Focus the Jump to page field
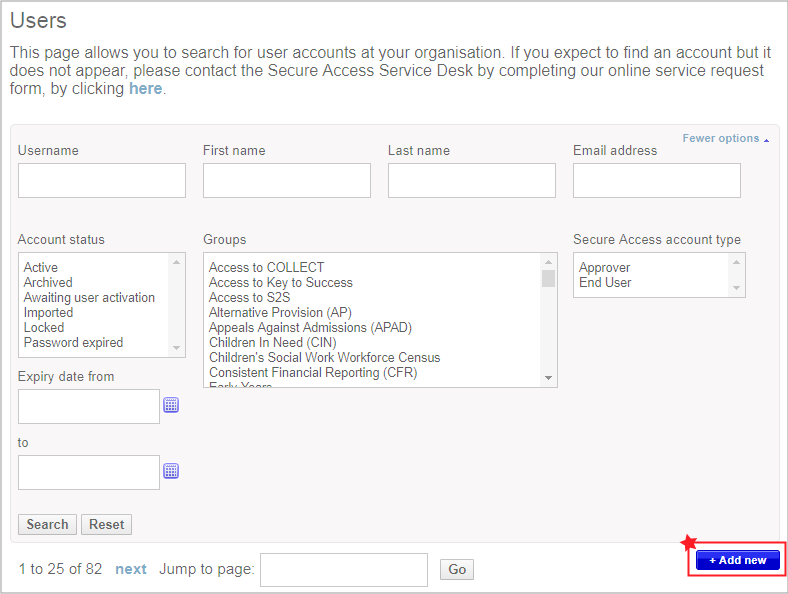The image size is (788, 594). point(344,570)
